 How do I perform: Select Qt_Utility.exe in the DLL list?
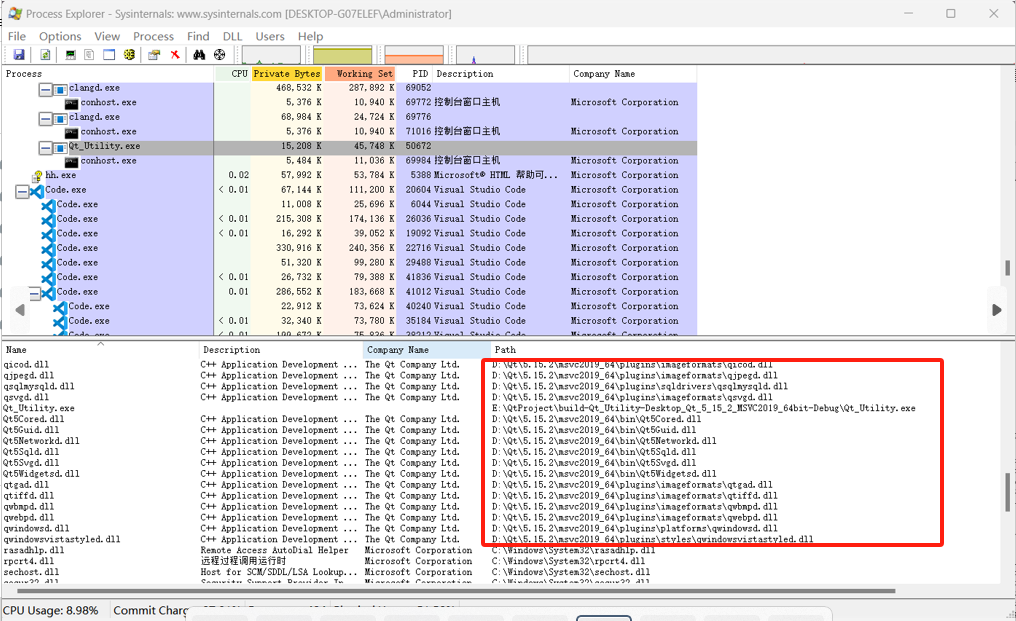39,408
